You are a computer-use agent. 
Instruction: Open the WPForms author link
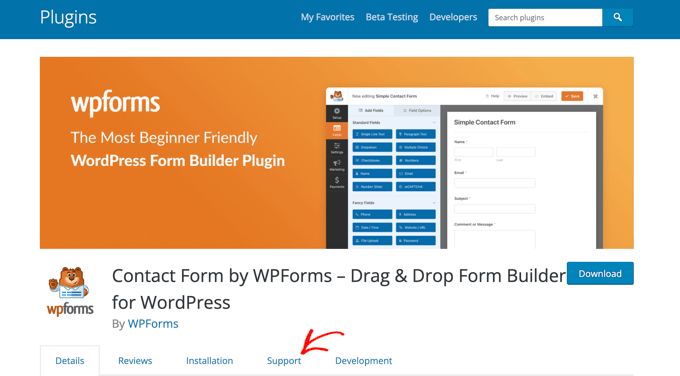point(153,324)
